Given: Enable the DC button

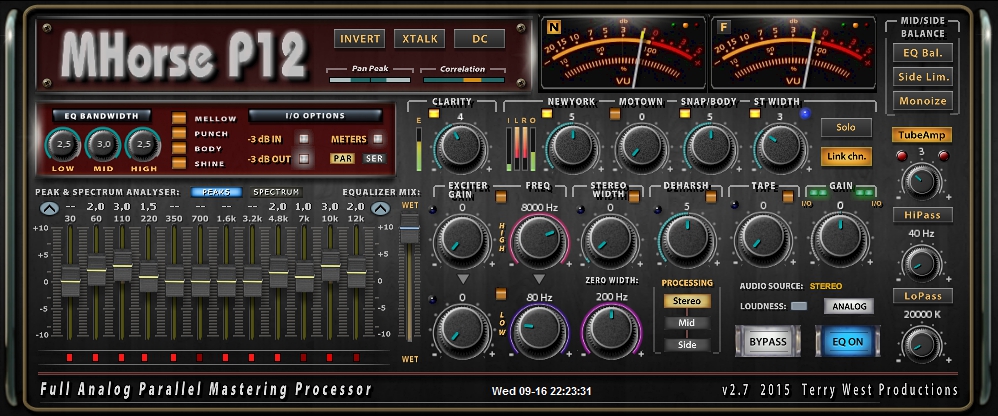Looking at the screenshot, I should tap(479, 39).
